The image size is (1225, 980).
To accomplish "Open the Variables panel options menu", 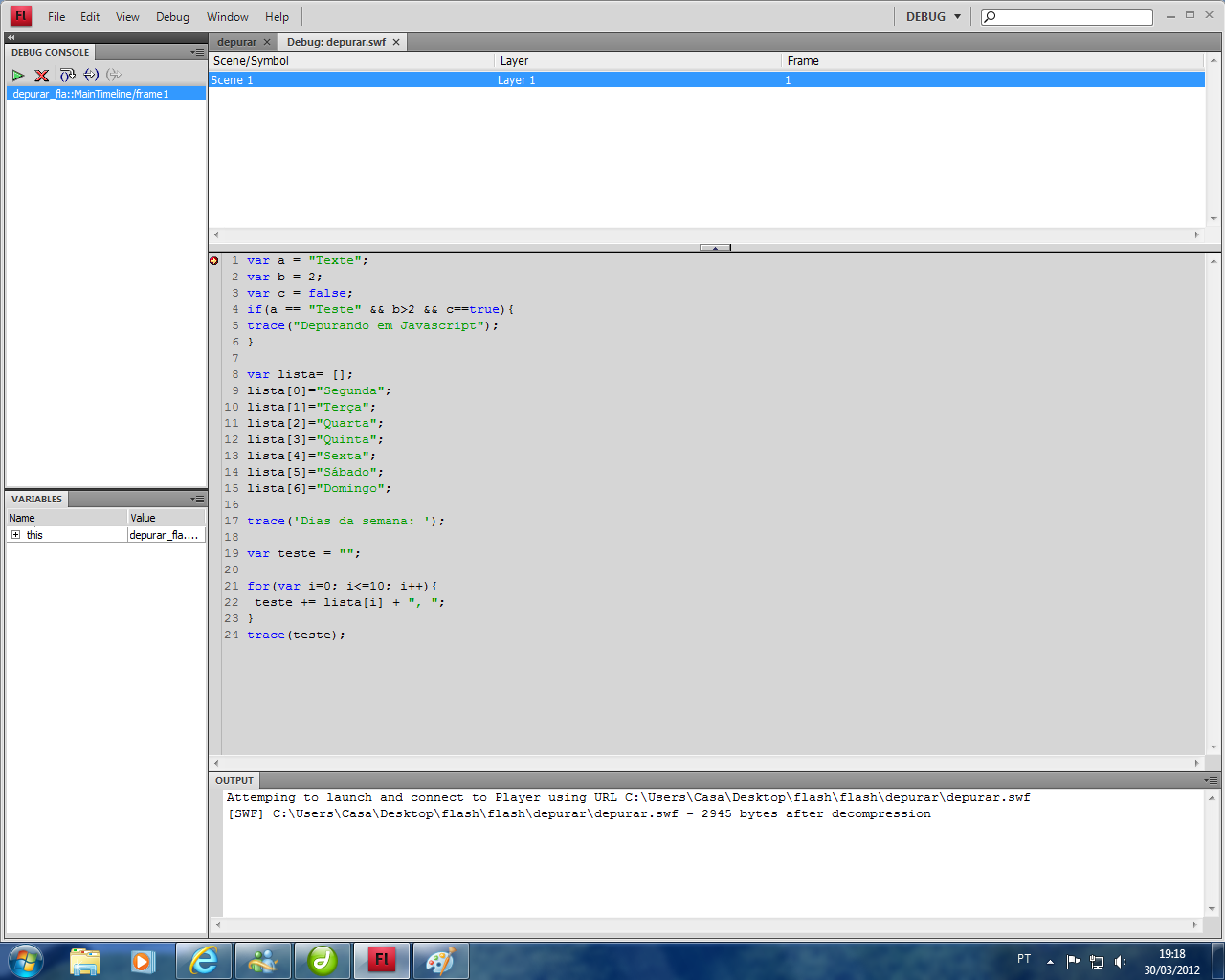I will pos(197,499).
